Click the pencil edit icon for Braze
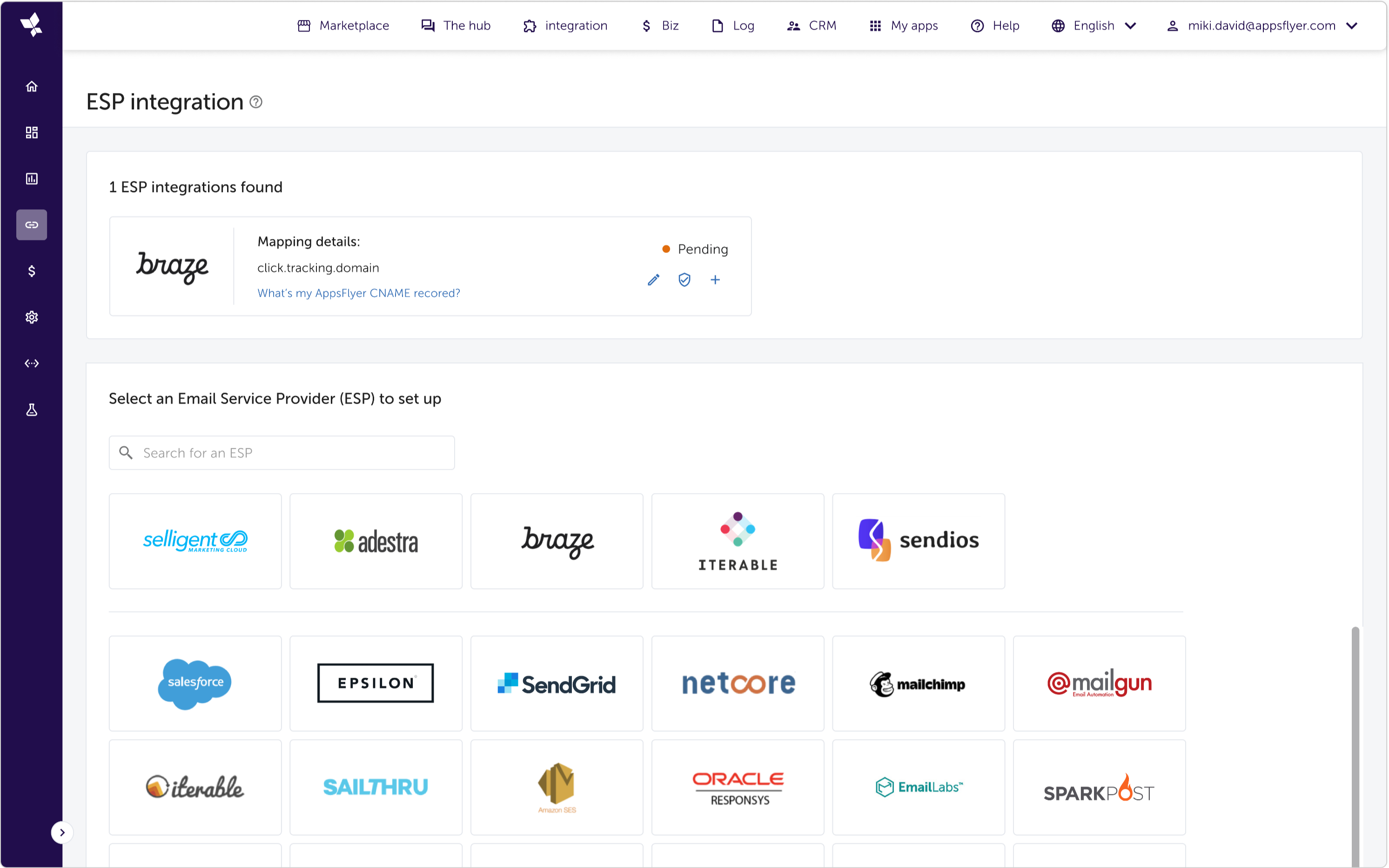 click(x=653, y=280)
